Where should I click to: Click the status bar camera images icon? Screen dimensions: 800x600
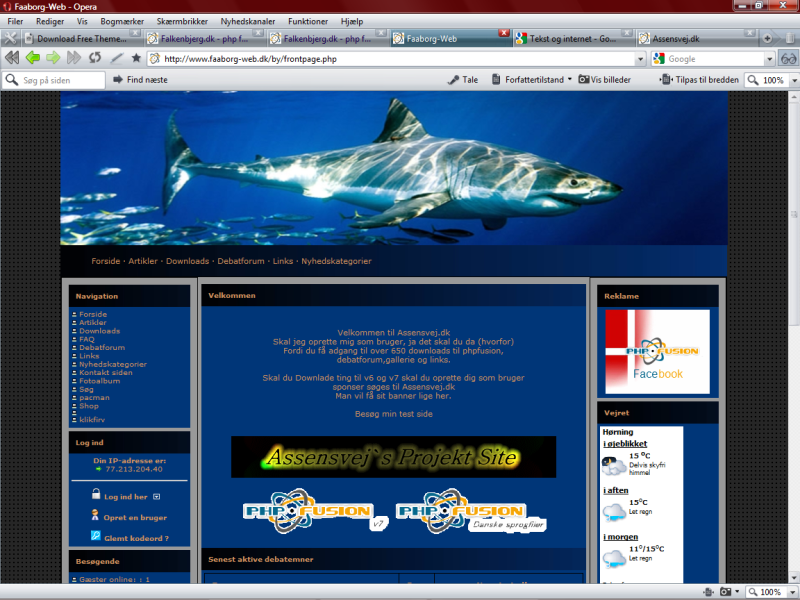[x=726, y=592]
